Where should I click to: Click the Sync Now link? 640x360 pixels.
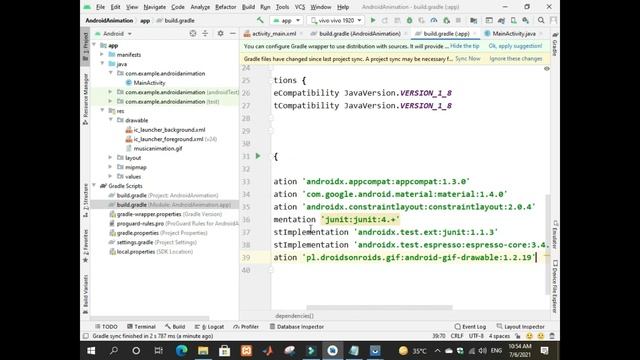(x=468, y=59)
